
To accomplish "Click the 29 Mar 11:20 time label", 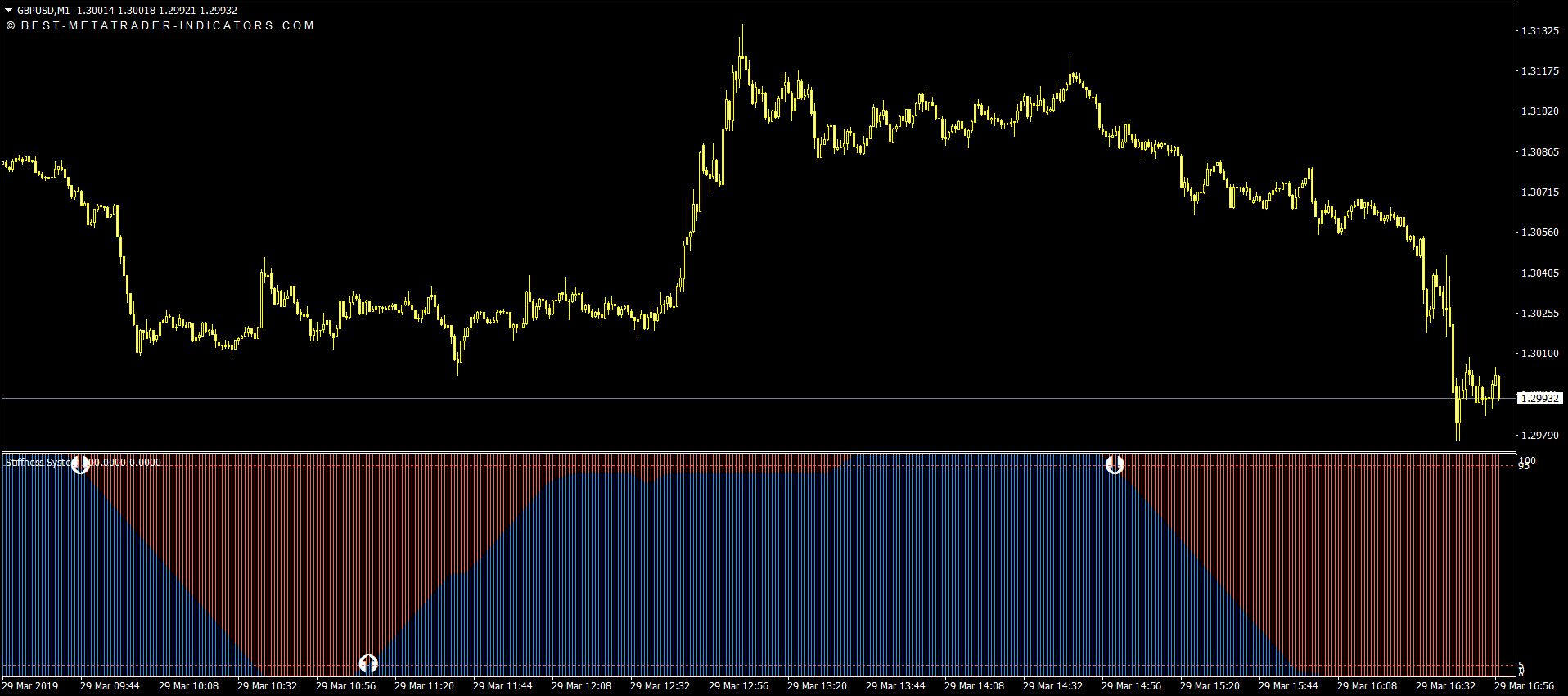I will (424, 686).
